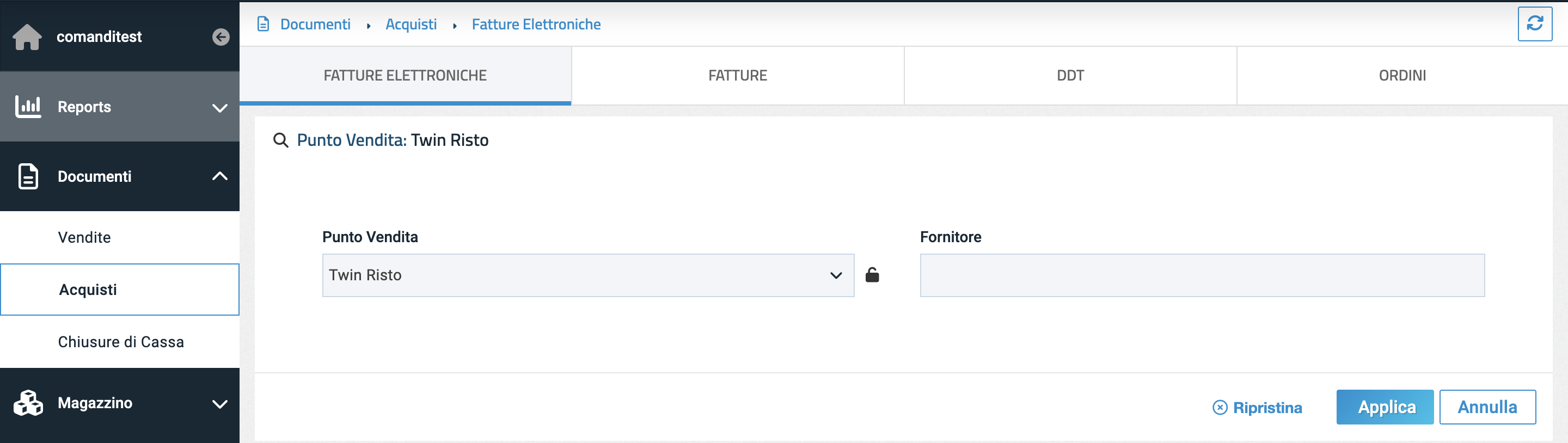Collapse sidebar with the back arrow icon

tap(221, 37)
